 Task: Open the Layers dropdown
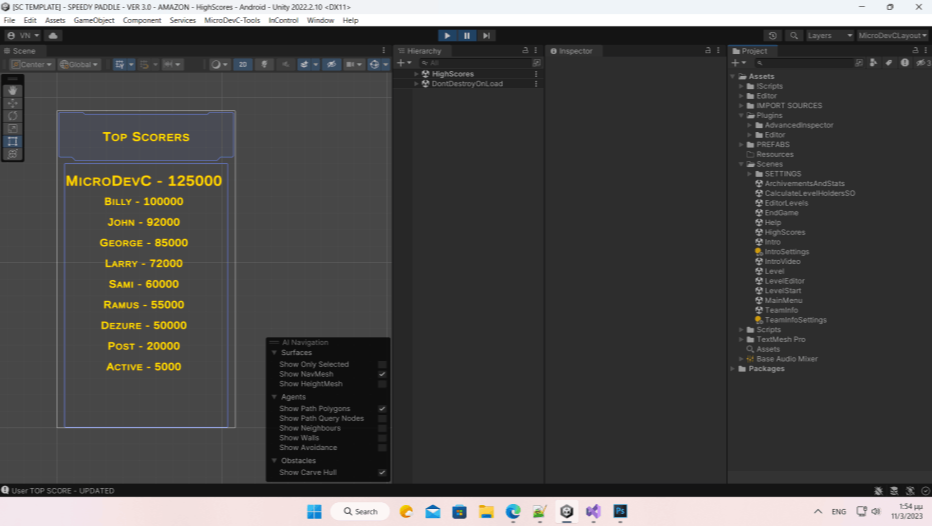pyautogui.click(x=829, y=36)
